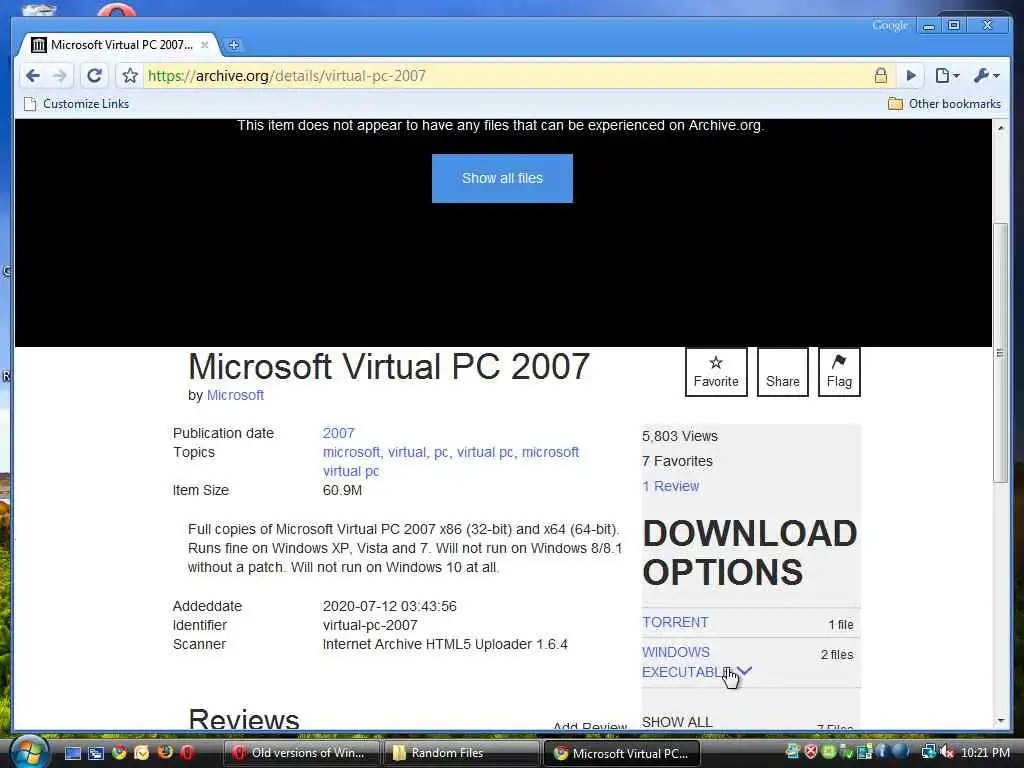Switch to Microsoft Virtual PC taskbar button

(x=622, y=753)
